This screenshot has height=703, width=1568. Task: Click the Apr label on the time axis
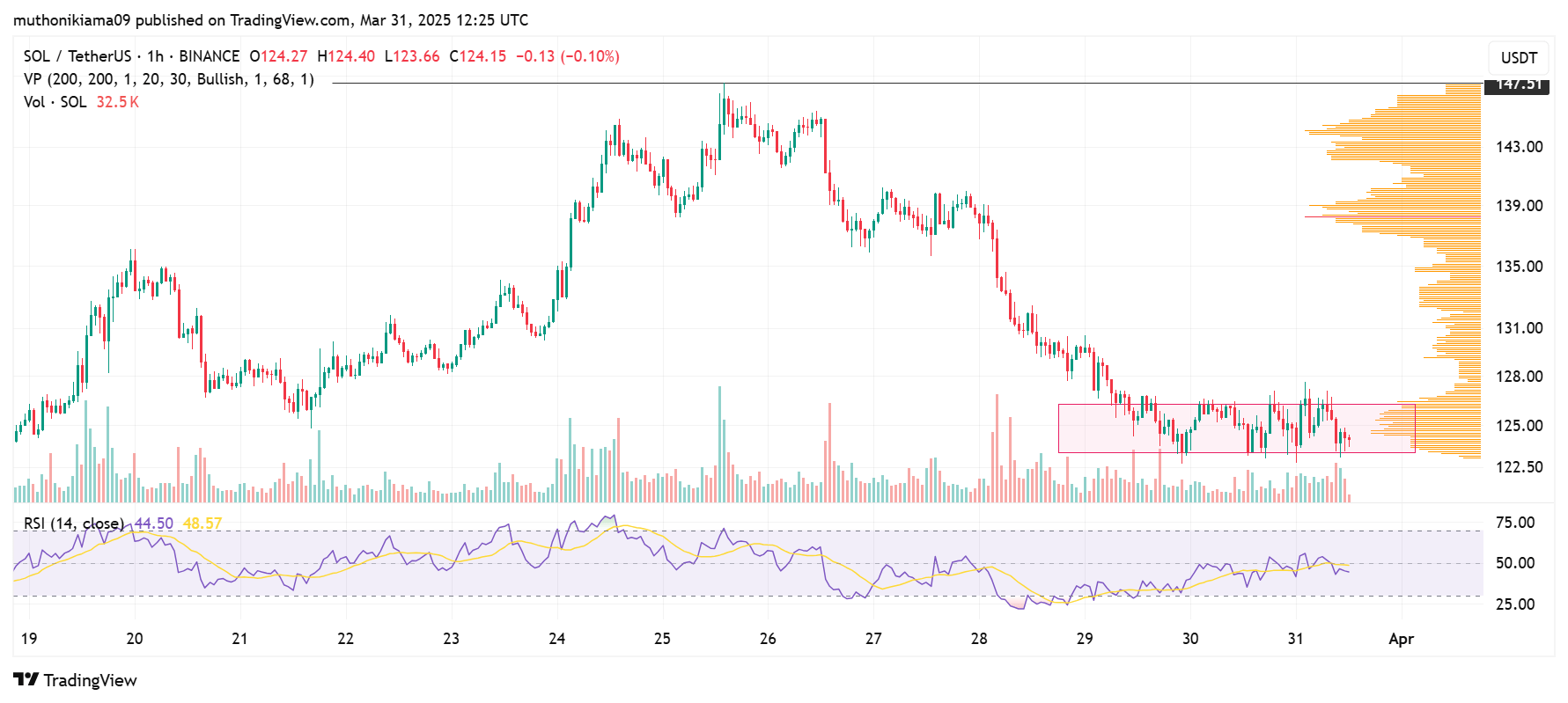pos(1401,639)
